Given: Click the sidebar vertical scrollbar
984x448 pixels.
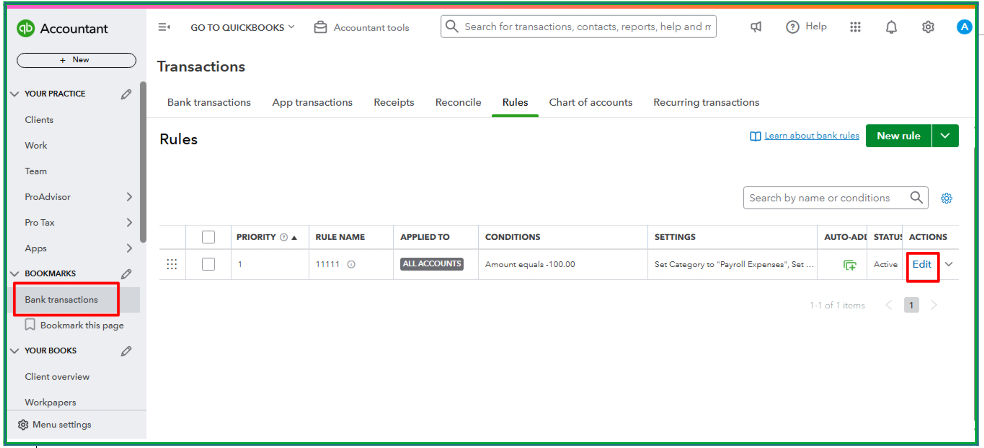Looking at the screenshot, I should point(143,162).
